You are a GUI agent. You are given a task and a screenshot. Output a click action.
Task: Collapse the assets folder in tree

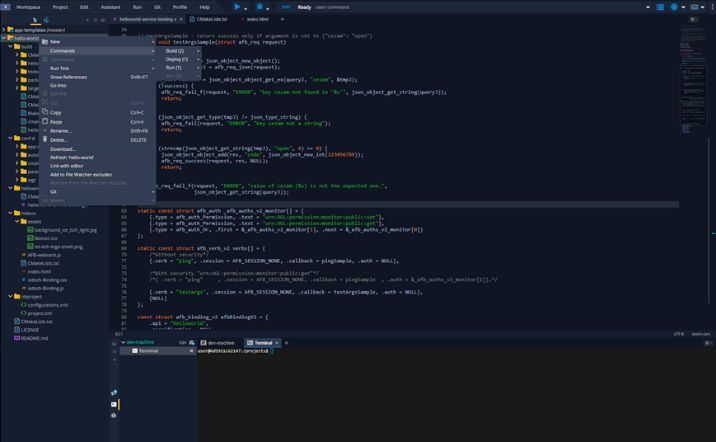coord(17,221)
